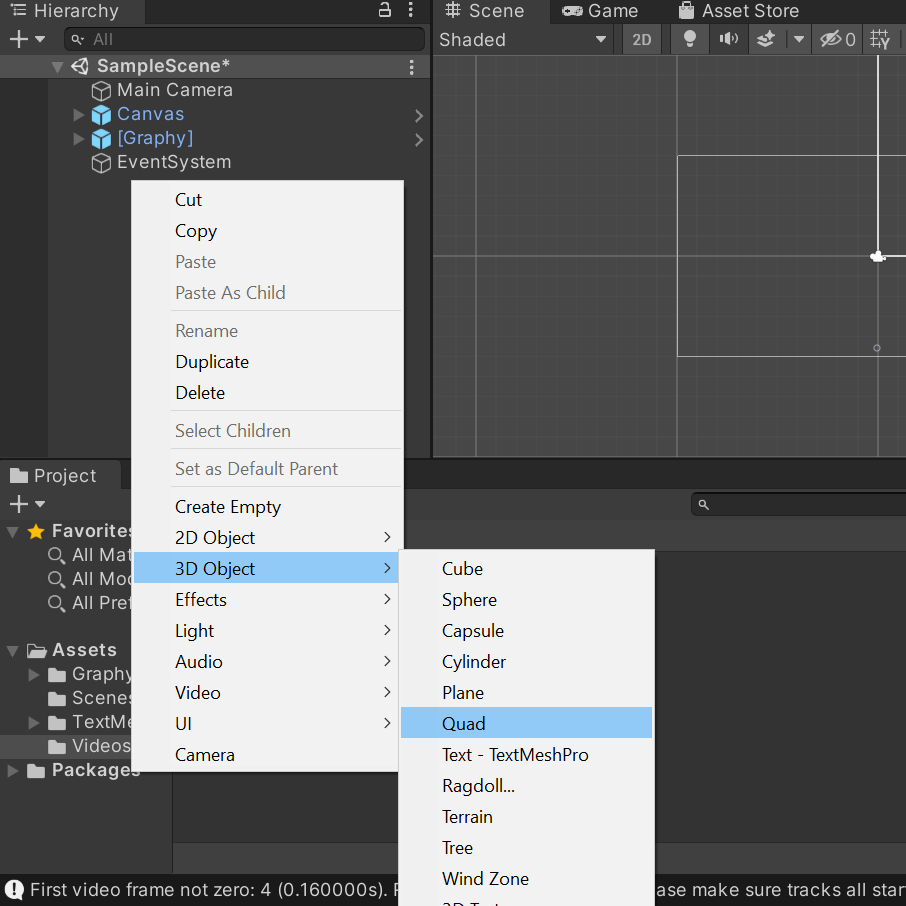Click the scene effects (skybox) icon

pyautogui.click(x=765, y=40)
